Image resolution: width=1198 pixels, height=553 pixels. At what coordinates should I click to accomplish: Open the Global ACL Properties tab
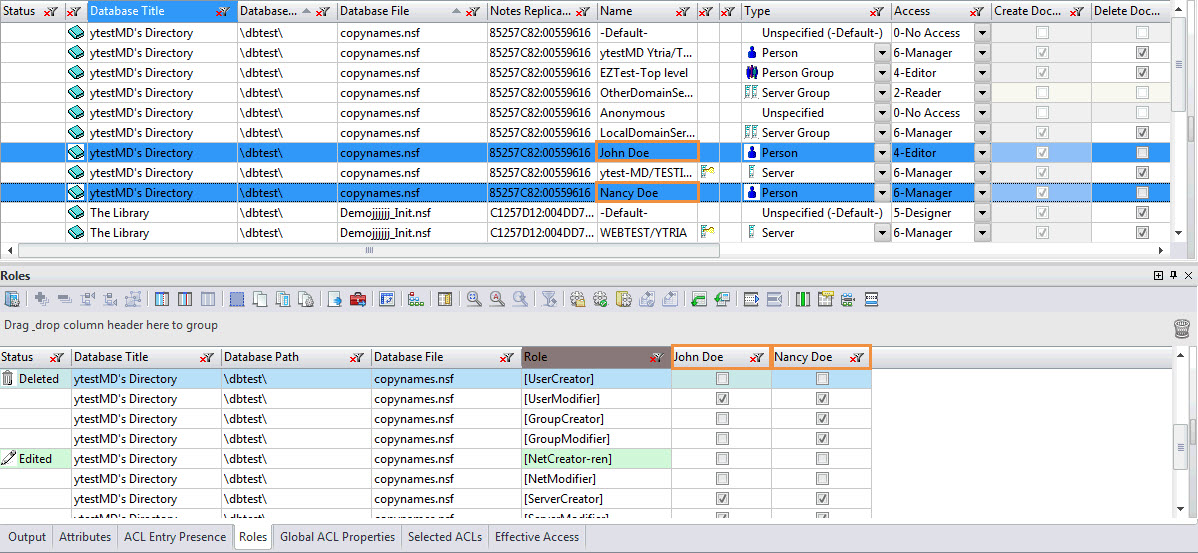point(338,537)
